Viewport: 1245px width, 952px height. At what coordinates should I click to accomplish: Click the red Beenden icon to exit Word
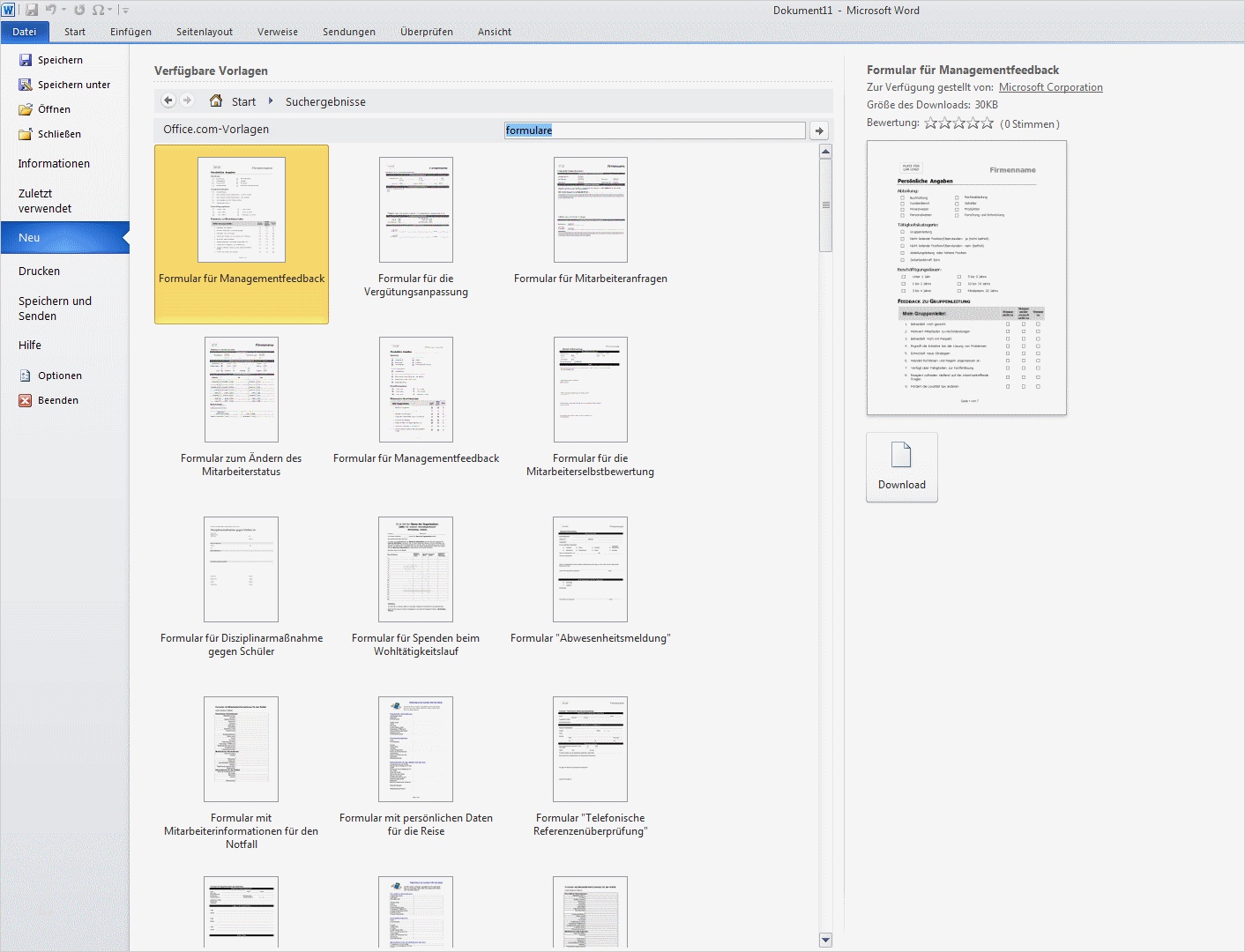pyautogui.click(x=25, y=400)
